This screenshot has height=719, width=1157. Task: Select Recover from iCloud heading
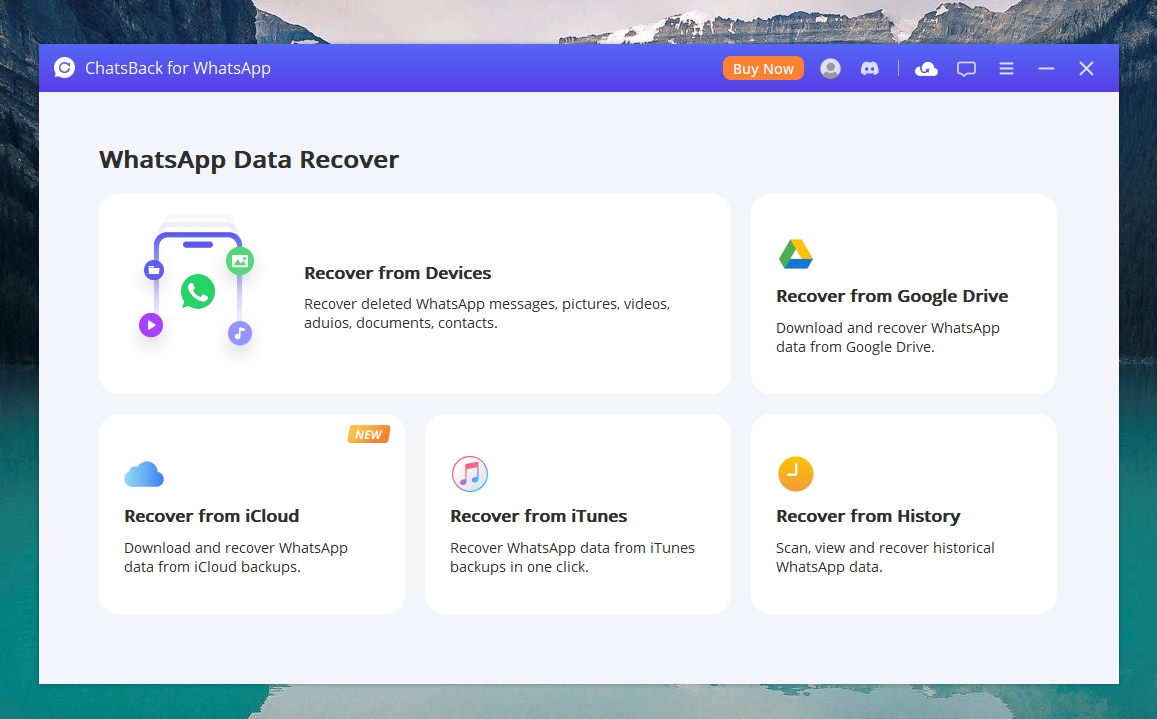click(x=212, y=516)
